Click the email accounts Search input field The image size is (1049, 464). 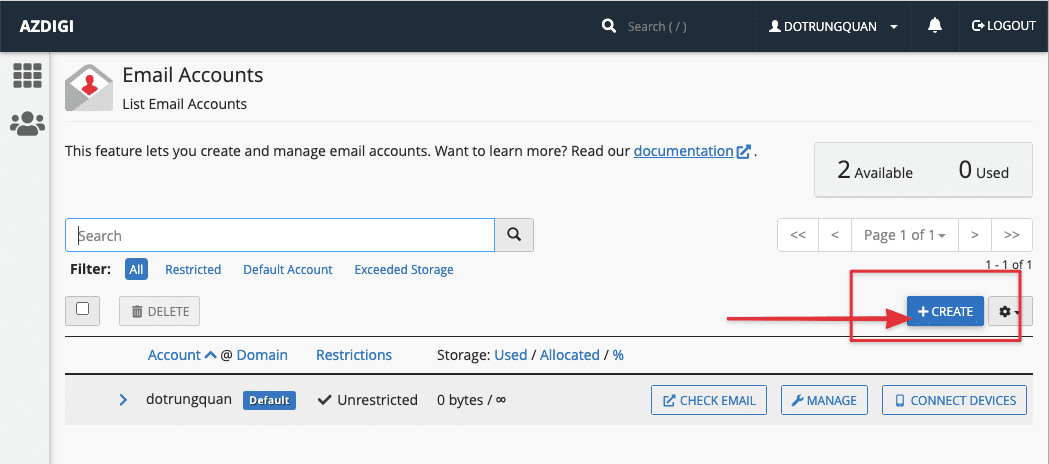click(280, 235)
